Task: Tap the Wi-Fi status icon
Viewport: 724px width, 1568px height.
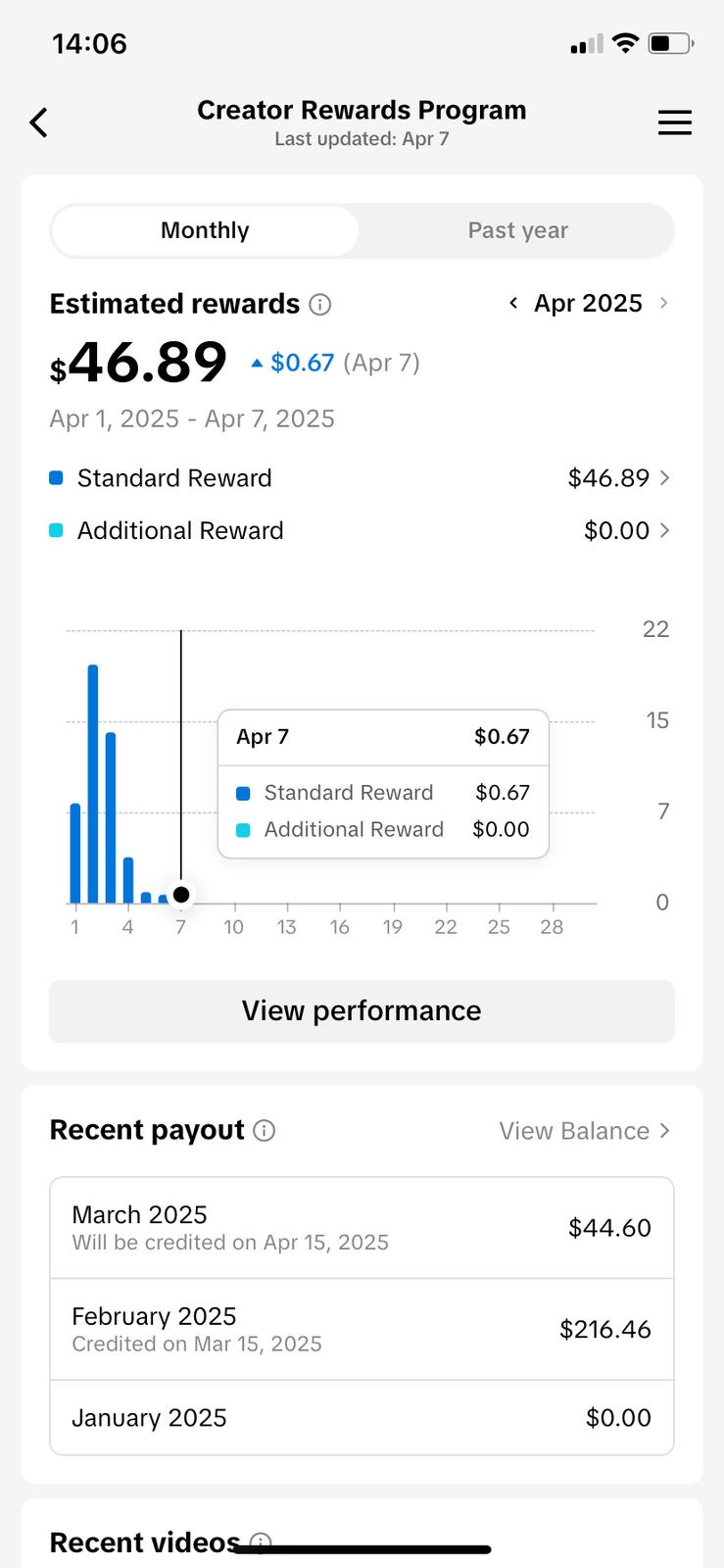Action: click(x=624, y=43)
